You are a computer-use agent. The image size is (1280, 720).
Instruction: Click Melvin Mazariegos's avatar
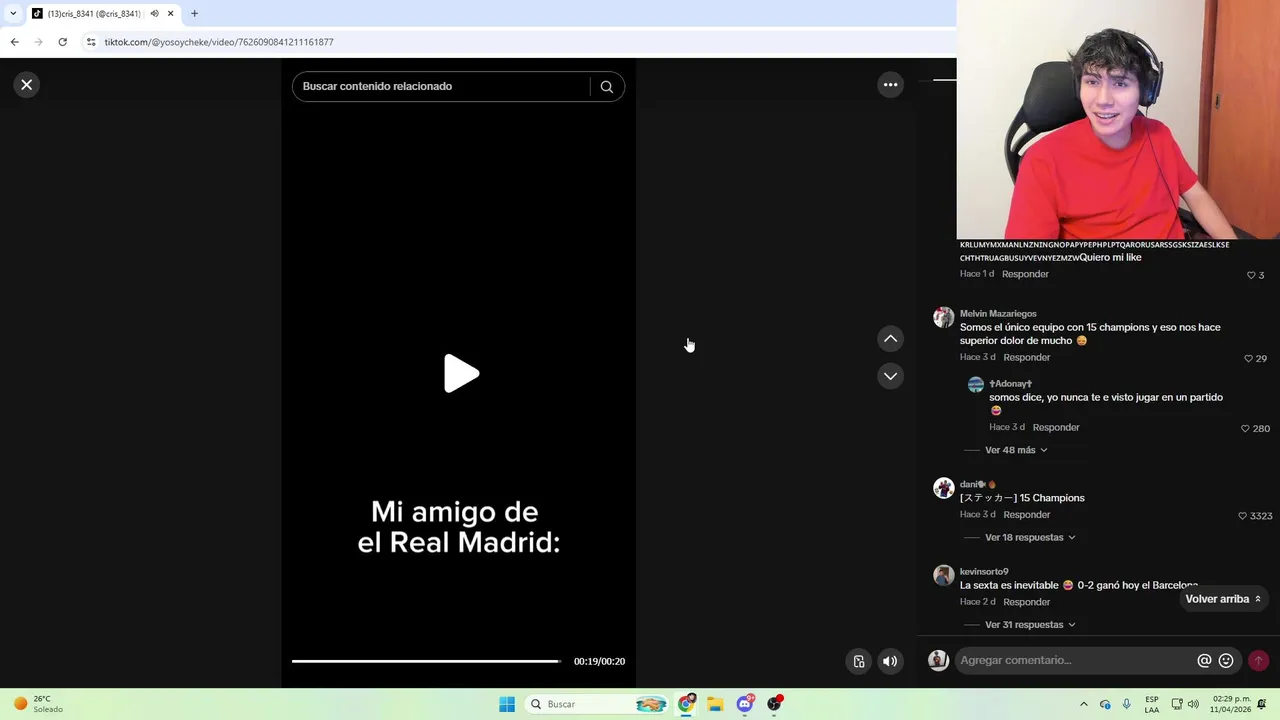943,317
